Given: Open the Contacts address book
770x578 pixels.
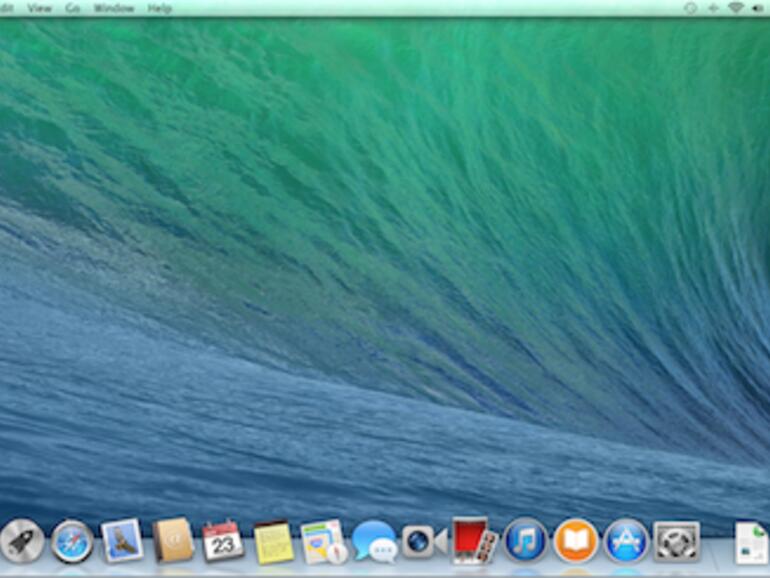Looking at the screenshot, I should click(x=172, y=541).
